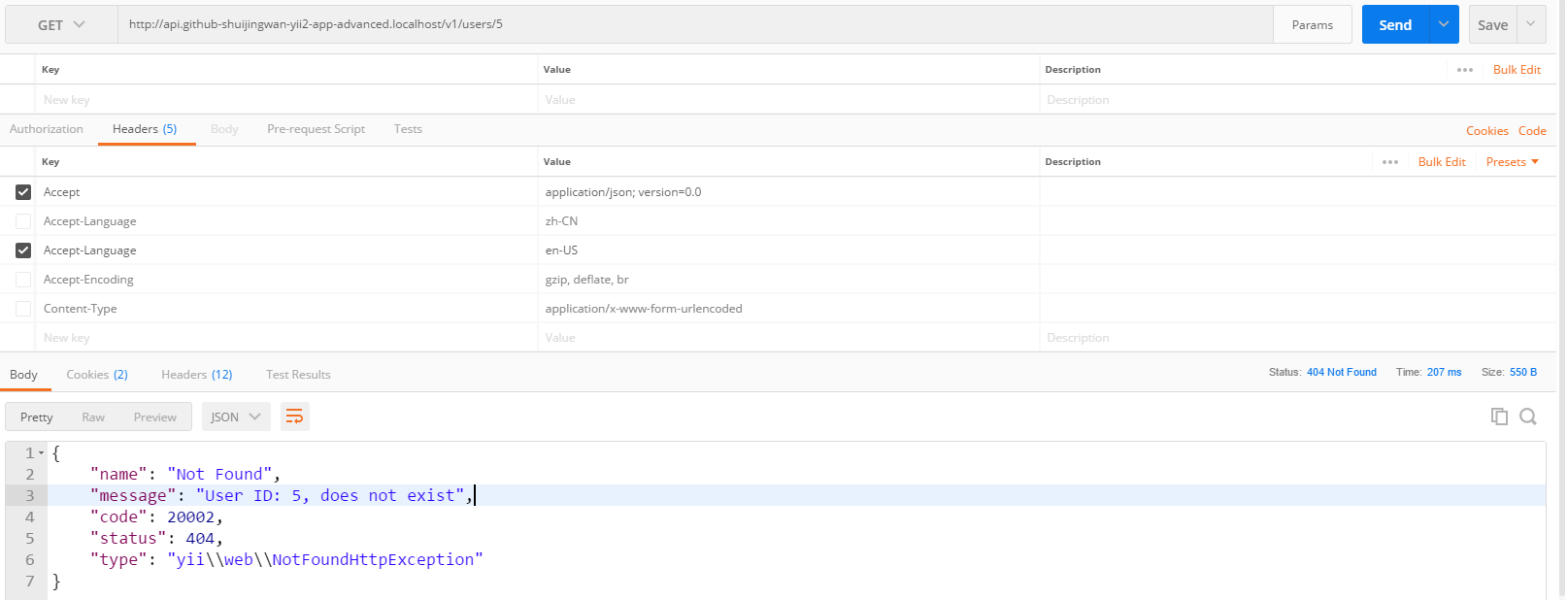Image resolution: width=1568 pixels, height=600 pixels.
Task: Uncheck the Accept header checkbox
Action: [x=23, y=192]
